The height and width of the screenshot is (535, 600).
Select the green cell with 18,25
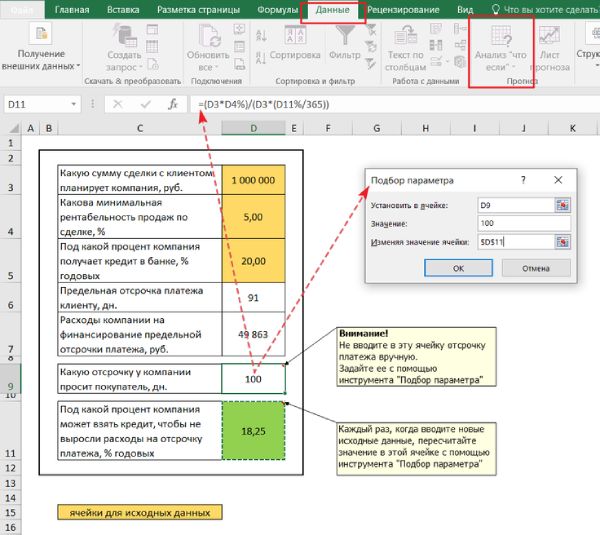[253, 429]
